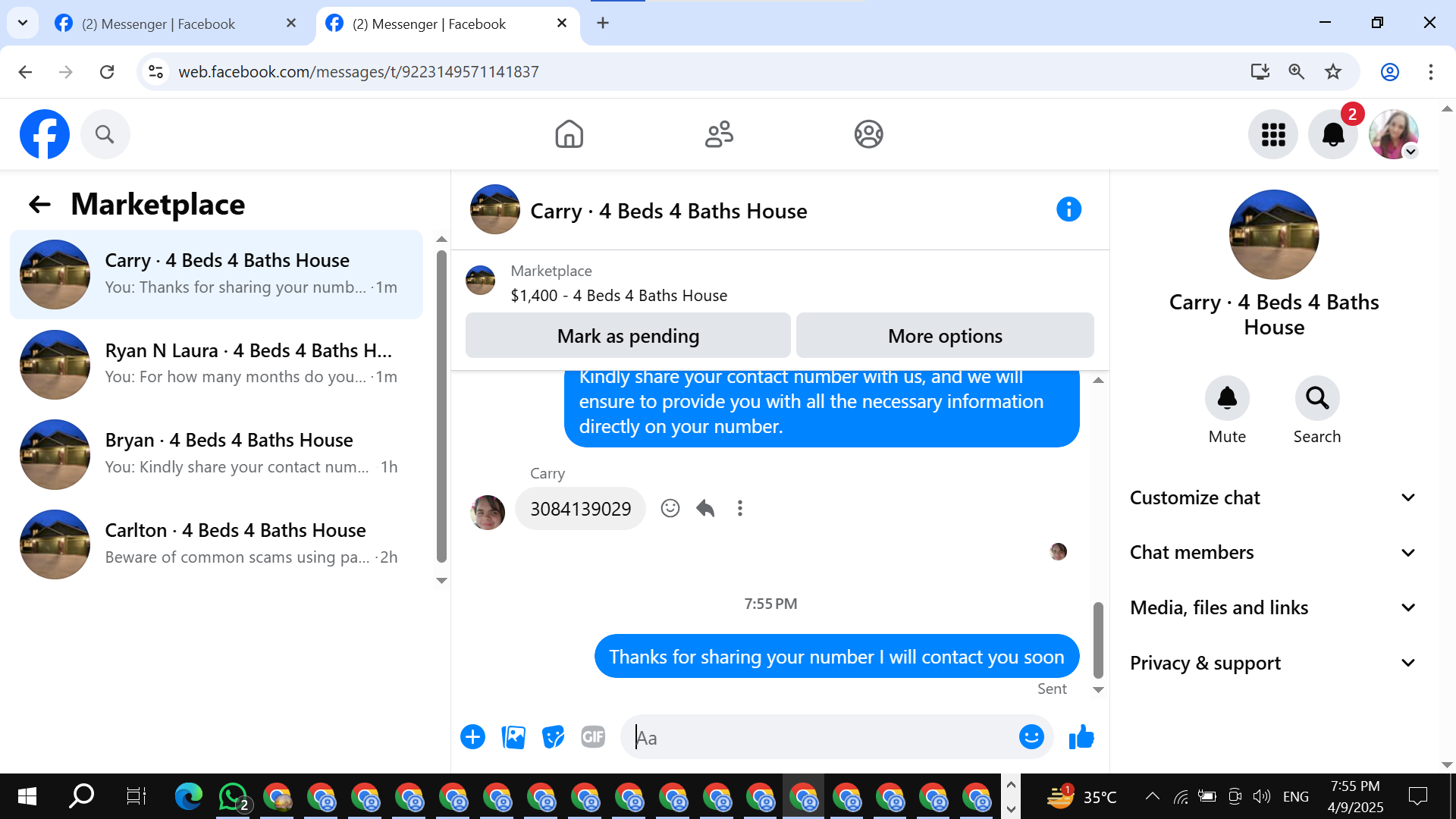
Task: Open the account profile picture menu
Action: pos(1394,134)
